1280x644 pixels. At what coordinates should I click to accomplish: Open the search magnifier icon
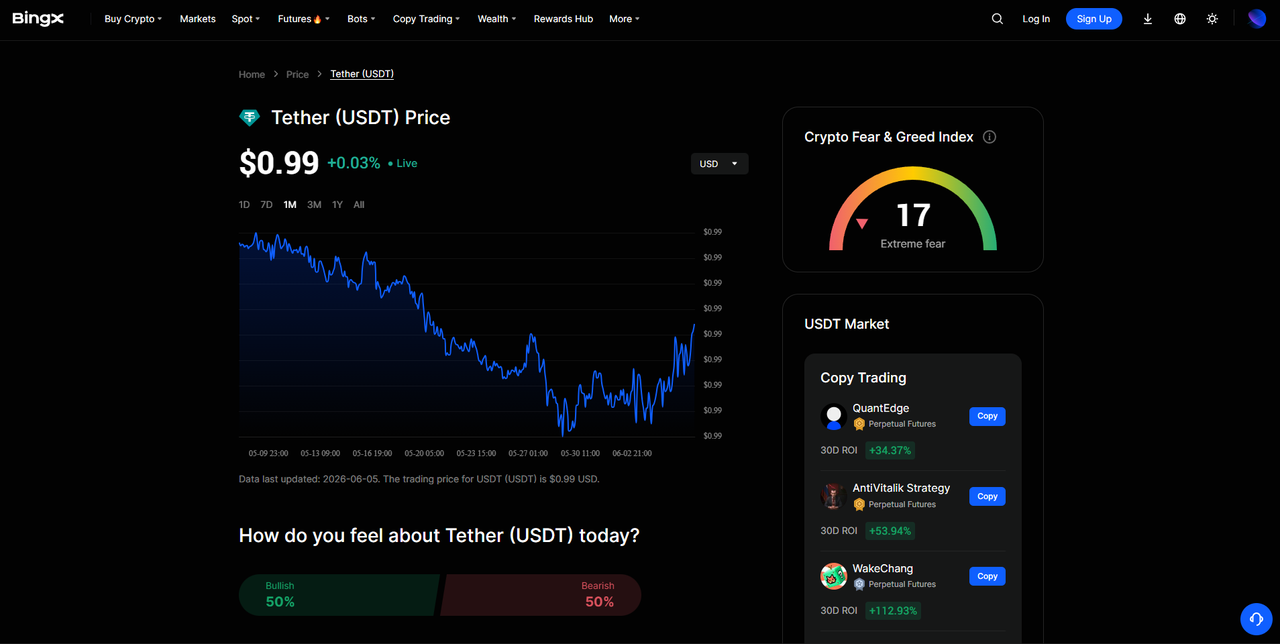(997, 19)
